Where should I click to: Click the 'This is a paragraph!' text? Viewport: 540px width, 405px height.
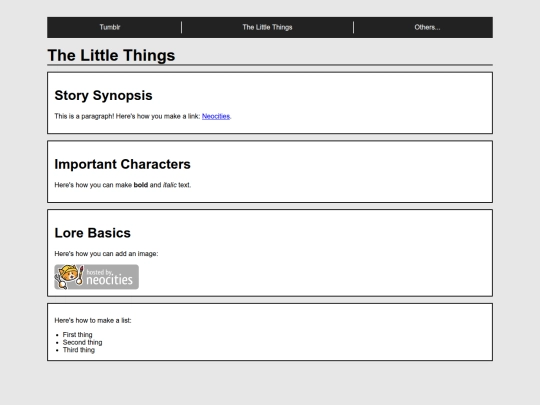click(84, 116)
